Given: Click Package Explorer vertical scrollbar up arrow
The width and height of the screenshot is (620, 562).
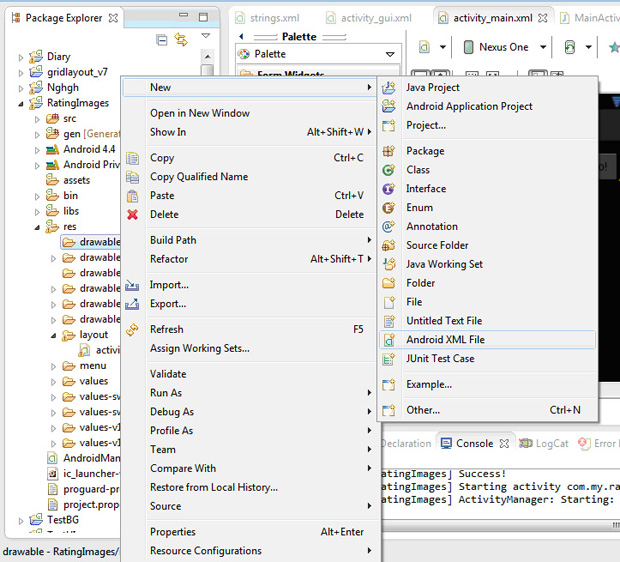Looking at the screenshot, I should tap(207, 57).
